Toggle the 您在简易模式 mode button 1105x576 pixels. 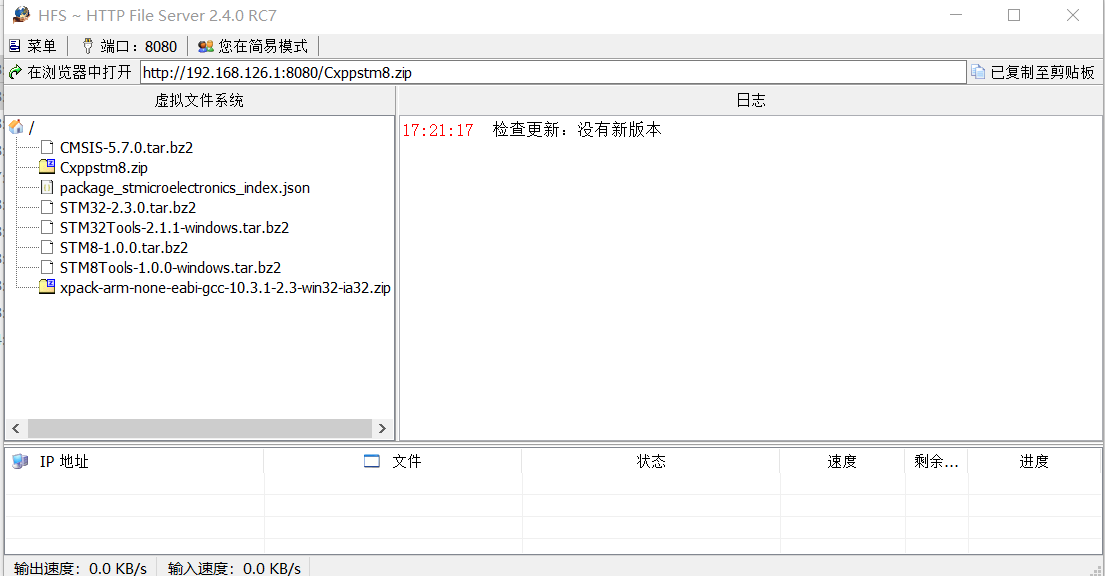pyautogui.click(x=253, y=46)
